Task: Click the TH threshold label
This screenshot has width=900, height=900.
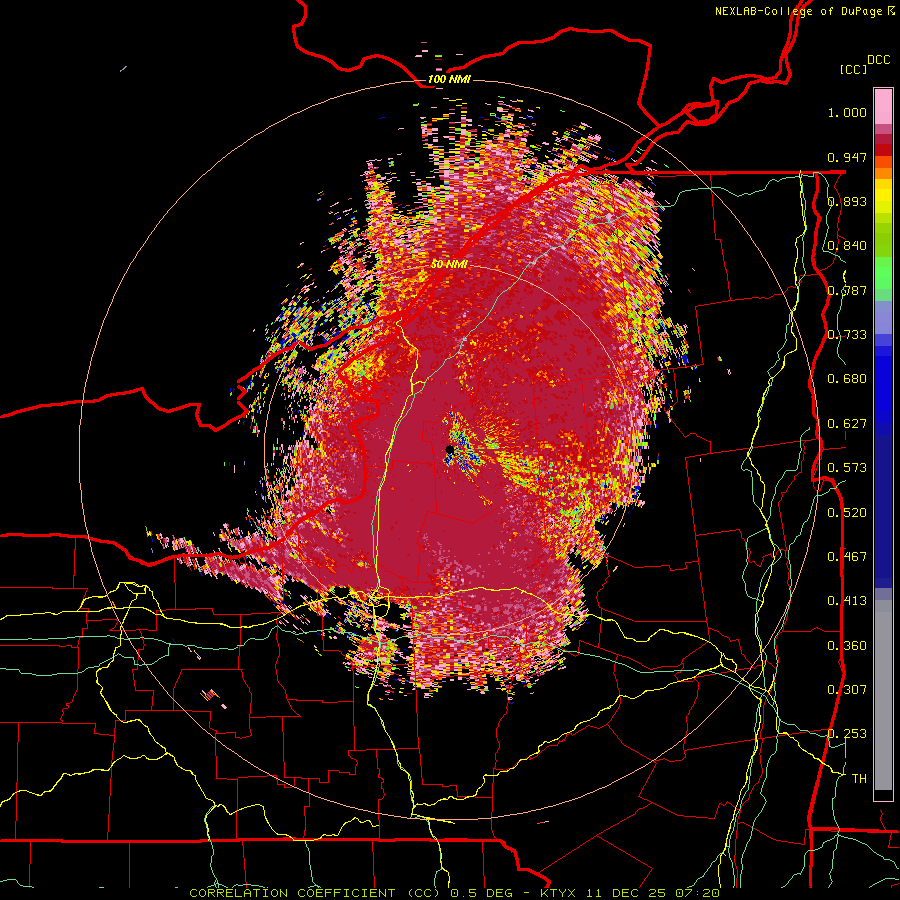Action: 859,779
